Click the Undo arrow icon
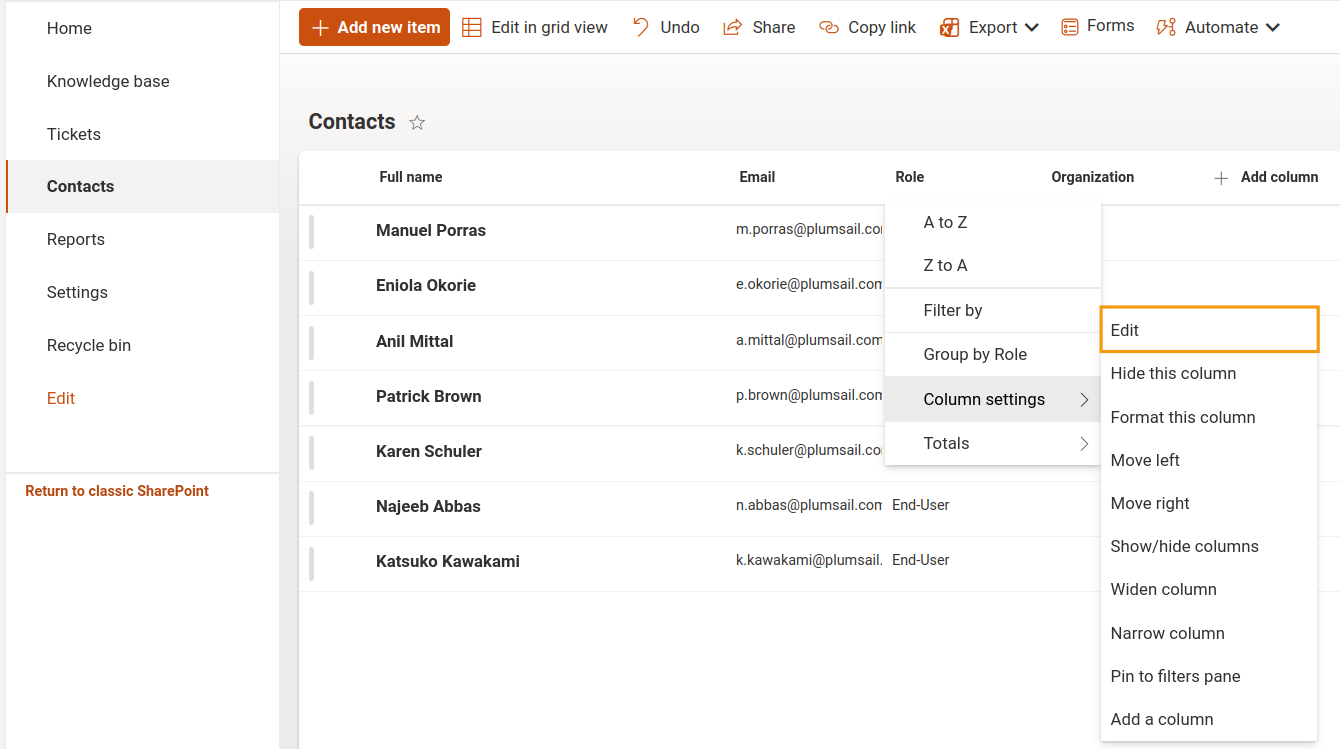 point(641,27)
